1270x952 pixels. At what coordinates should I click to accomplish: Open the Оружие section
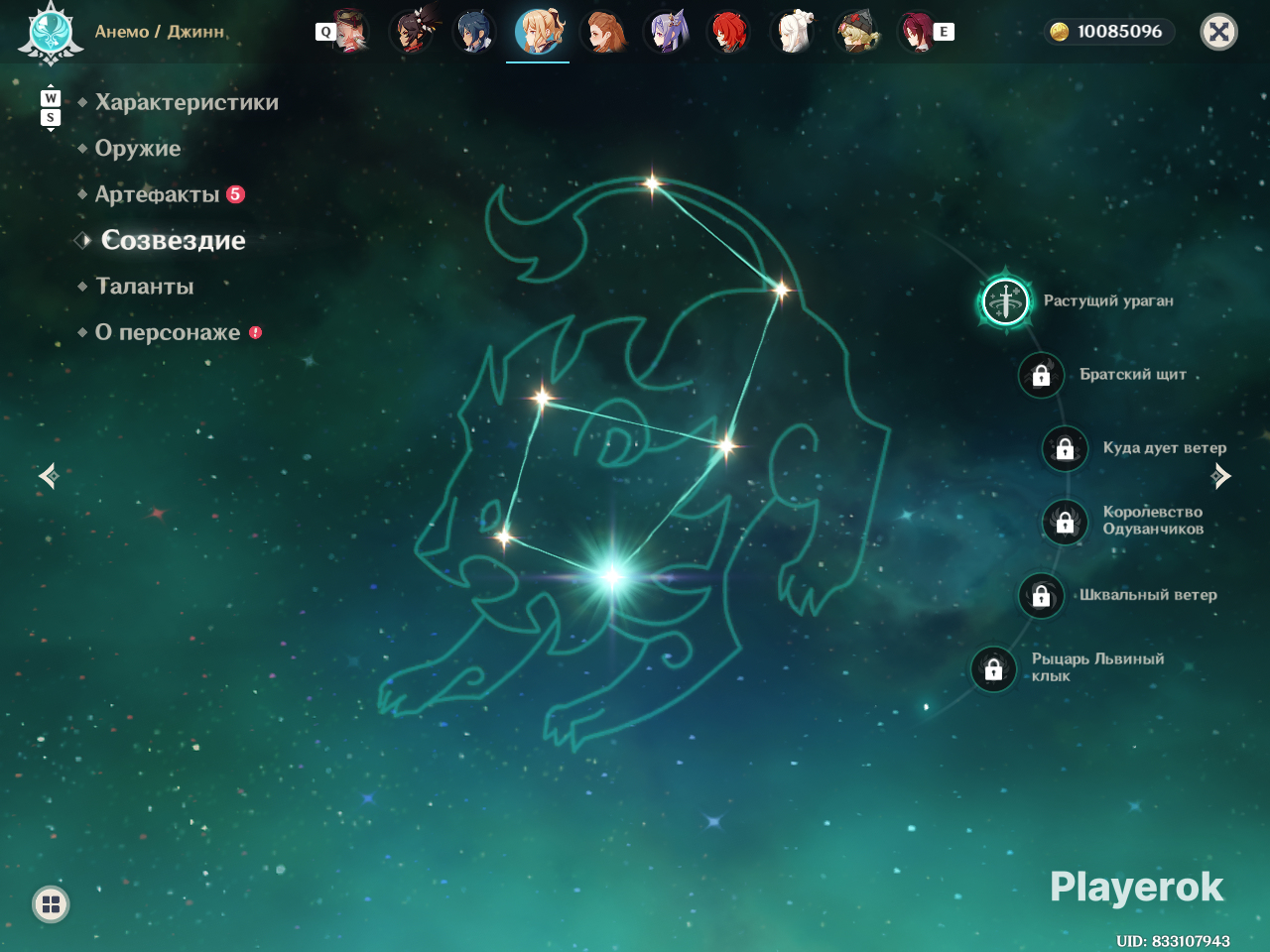138,149
